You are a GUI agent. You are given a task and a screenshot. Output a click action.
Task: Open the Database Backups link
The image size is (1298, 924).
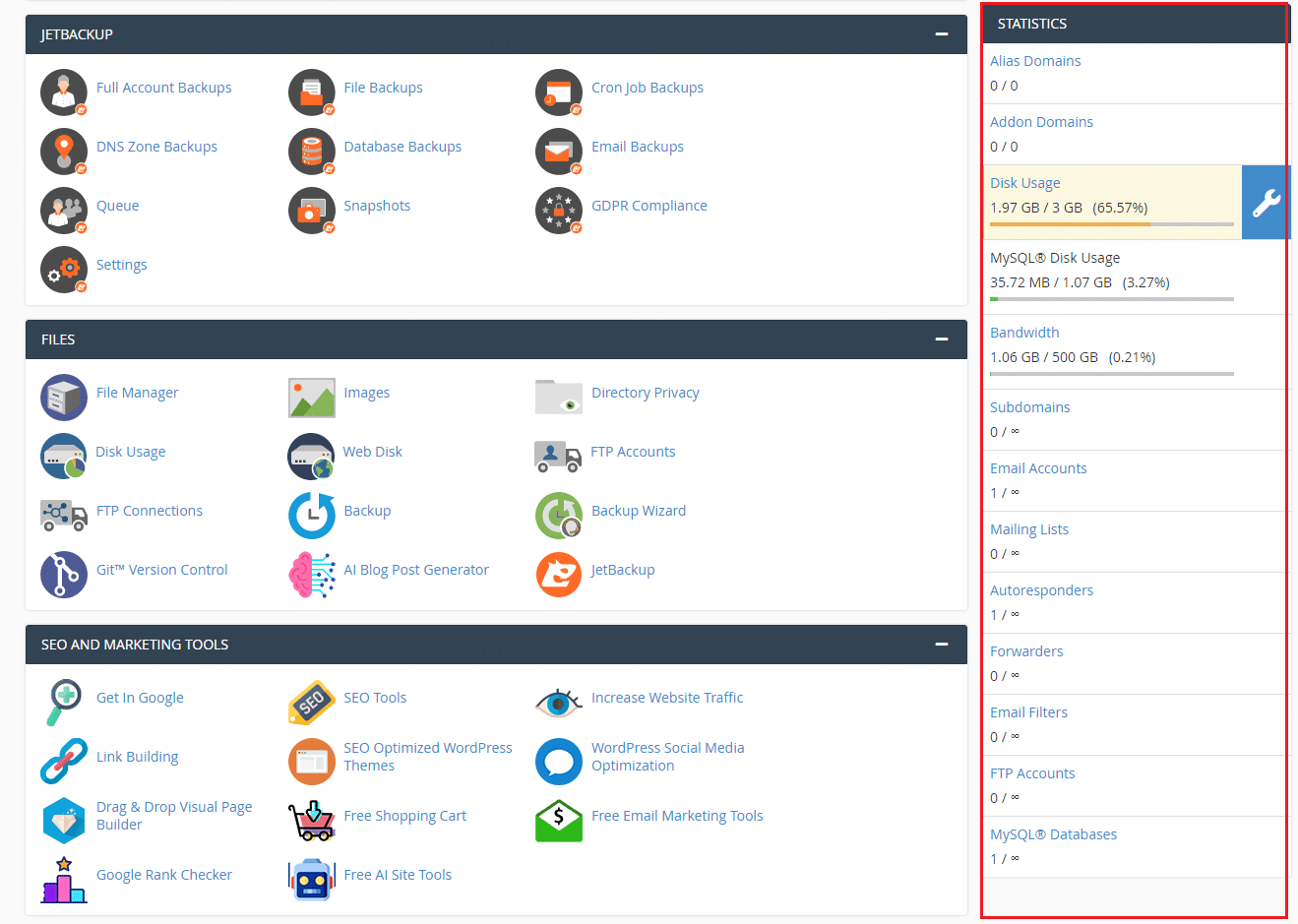tap(402, 147)
